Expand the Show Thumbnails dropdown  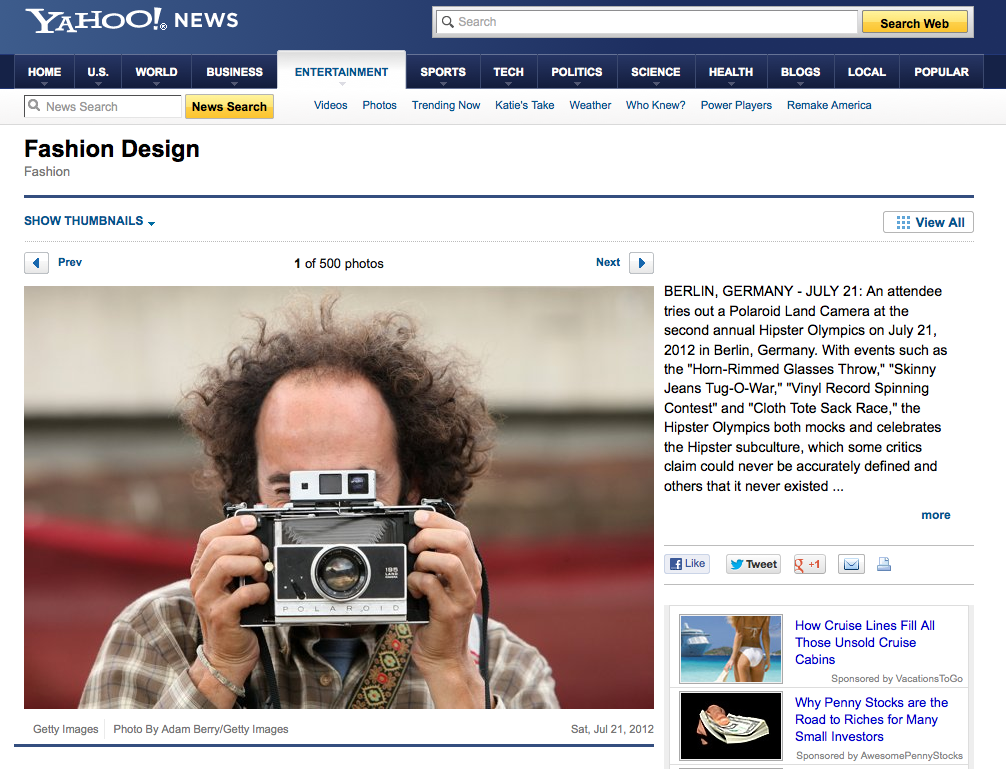click(90, 221)
